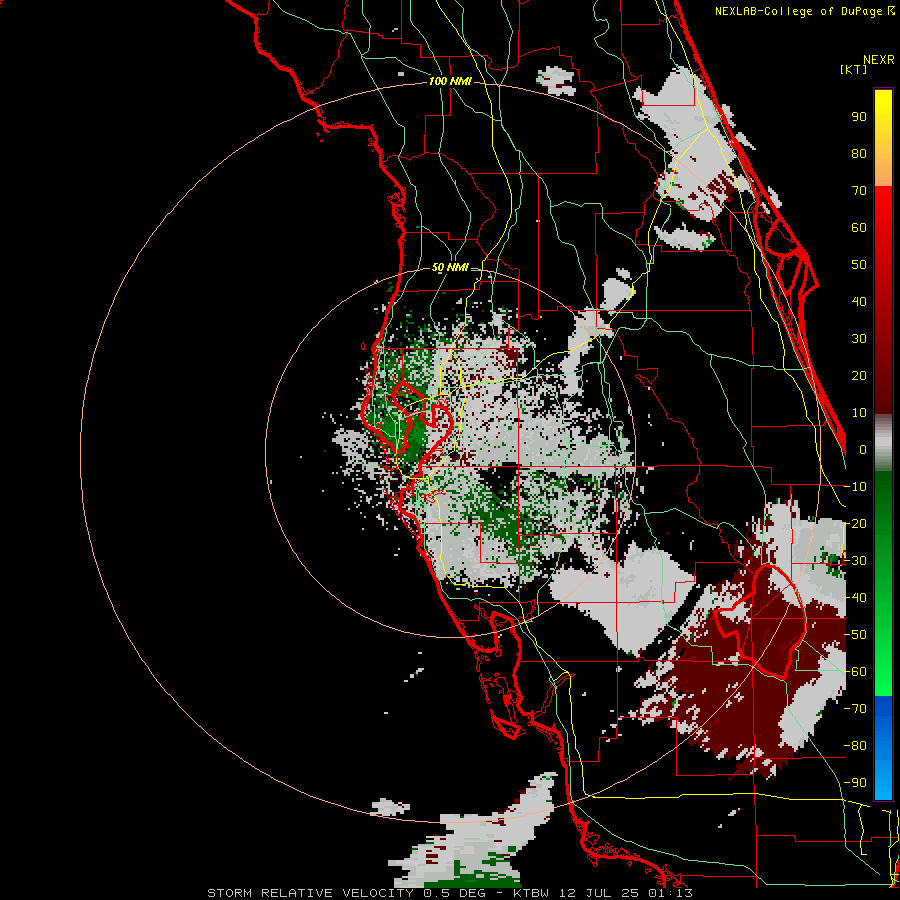Click the 100 NMI range ring label
The width and height of the screenshot is (900, 900).
click(x=450, y=81)
